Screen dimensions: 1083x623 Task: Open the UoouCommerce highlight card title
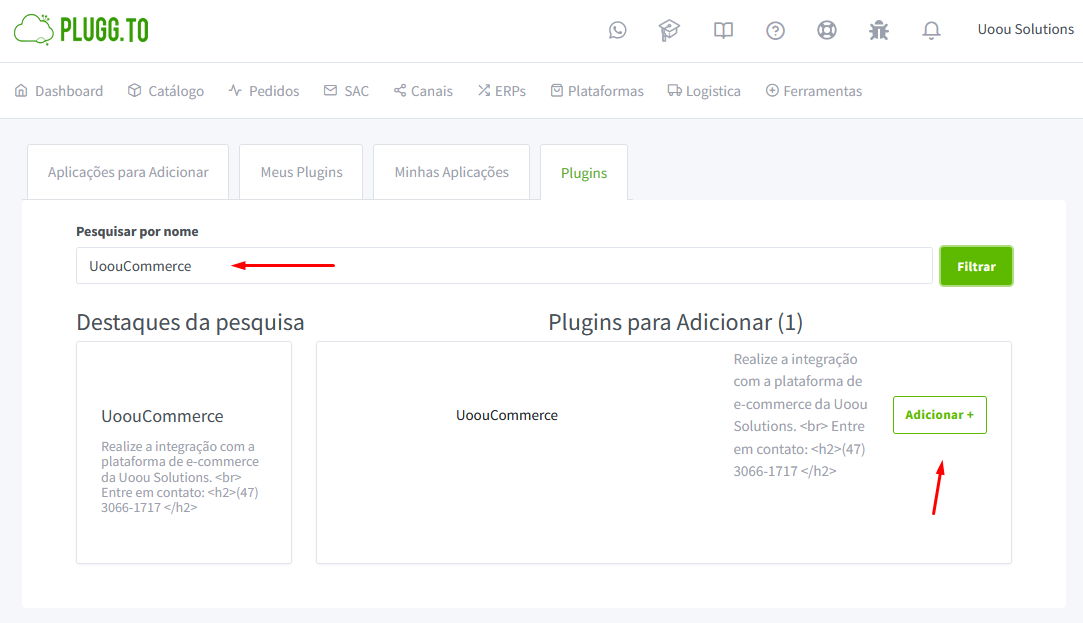pos(162,416)
